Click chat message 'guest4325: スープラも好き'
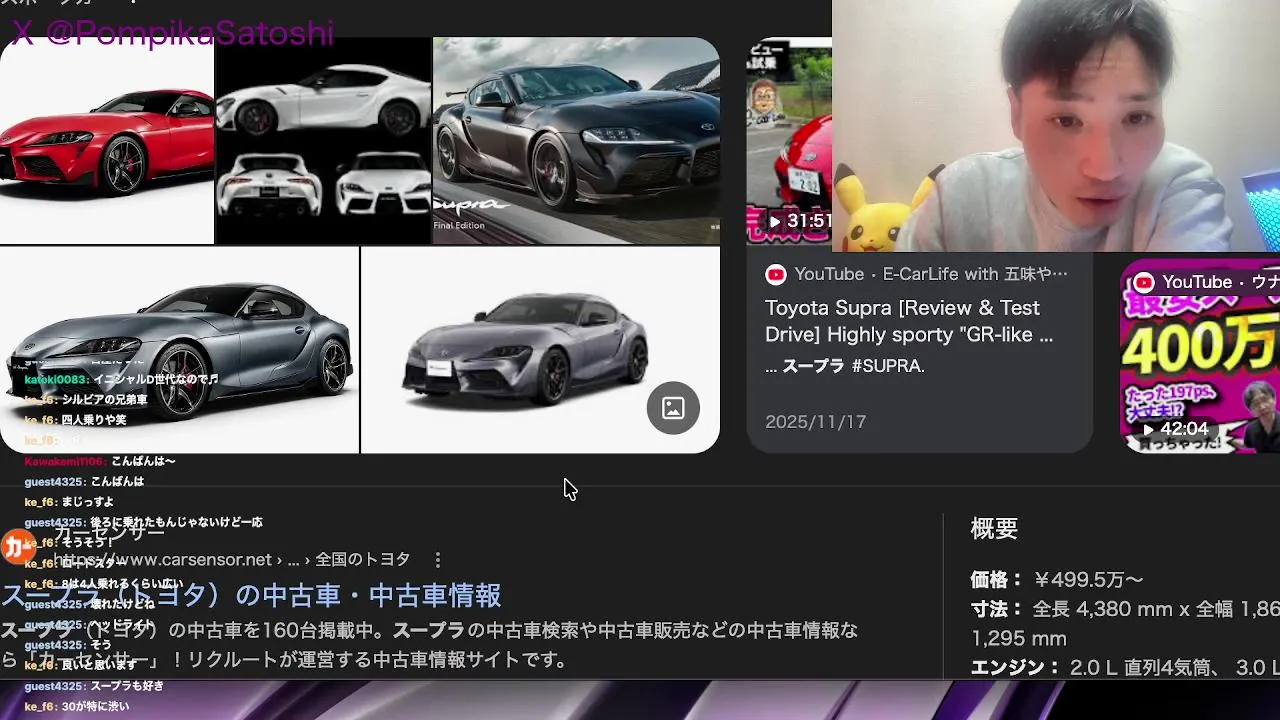This screenshot has height=720, width=1280. click(94, 686)
